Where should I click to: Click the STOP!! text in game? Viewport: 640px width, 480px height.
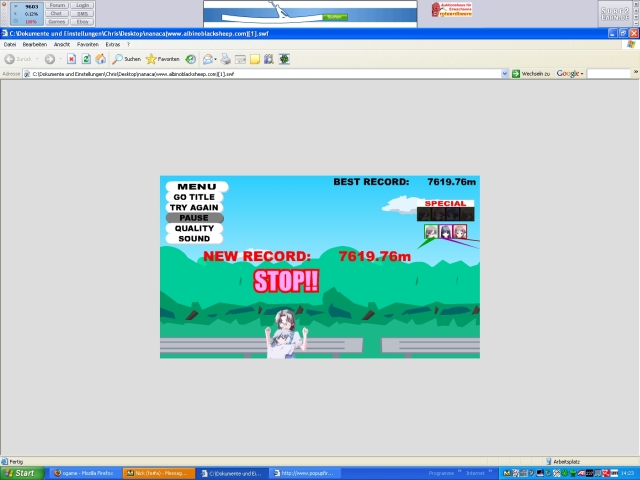pyautogui.click(x=286, y=281)
